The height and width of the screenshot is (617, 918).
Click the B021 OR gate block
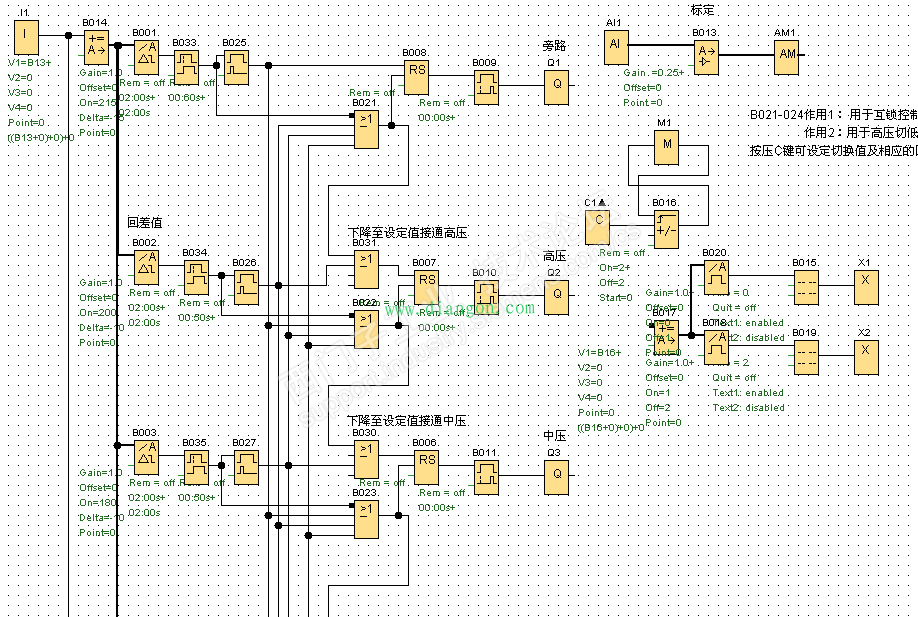point(366,127)
